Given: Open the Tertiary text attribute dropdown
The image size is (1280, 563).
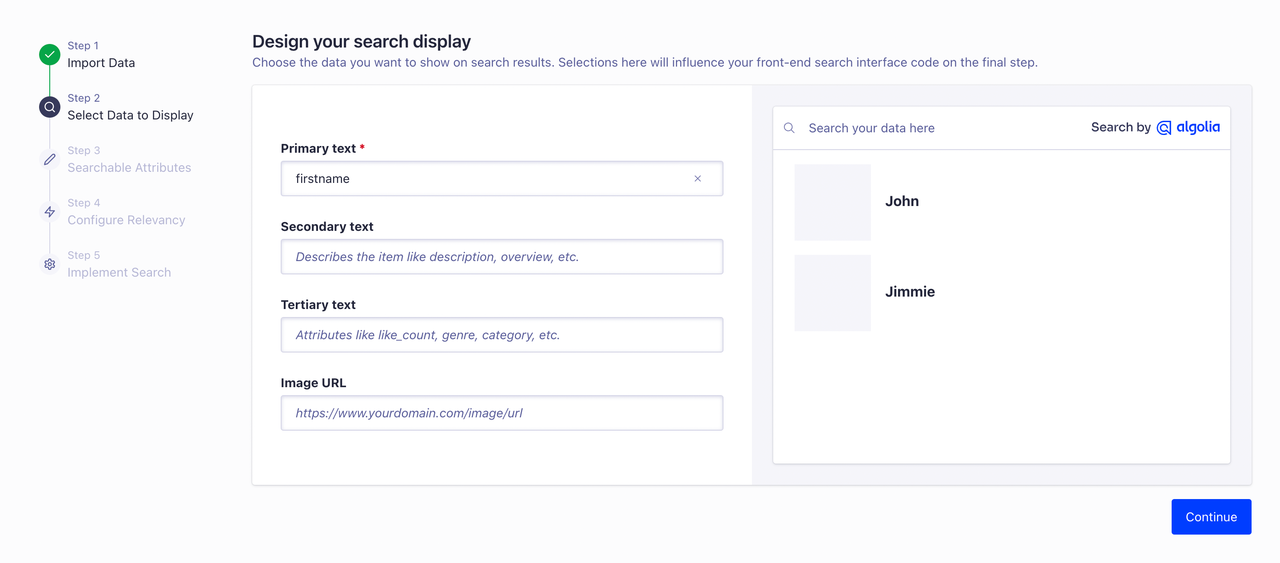Looking at the screenshot, I should point(501,335).
